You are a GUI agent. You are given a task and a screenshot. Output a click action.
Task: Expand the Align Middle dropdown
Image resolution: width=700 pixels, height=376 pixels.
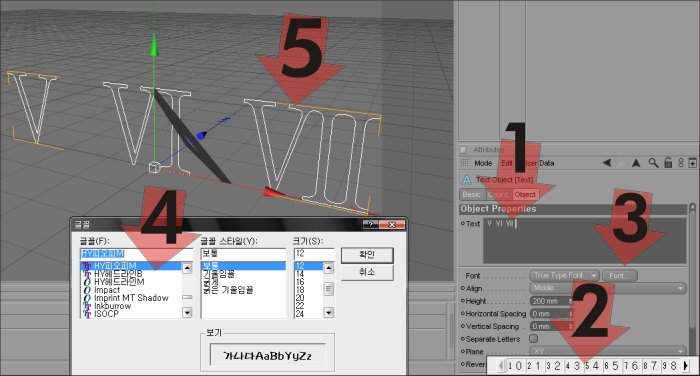(x=608, y=288)
